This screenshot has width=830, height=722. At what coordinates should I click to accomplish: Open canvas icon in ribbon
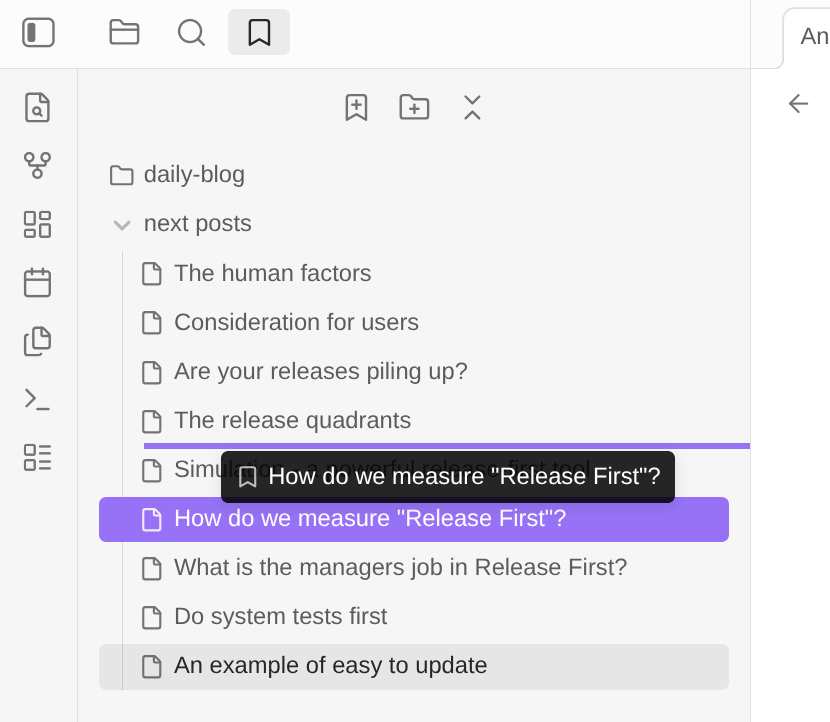(37, 224)
